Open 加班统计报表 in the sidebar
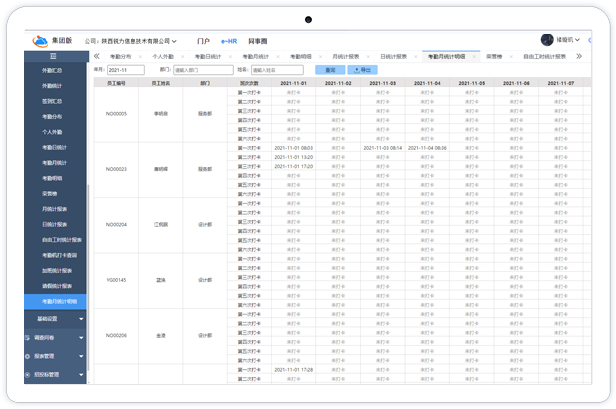This screenshot has height=409, width=616. tap(55, 271)
